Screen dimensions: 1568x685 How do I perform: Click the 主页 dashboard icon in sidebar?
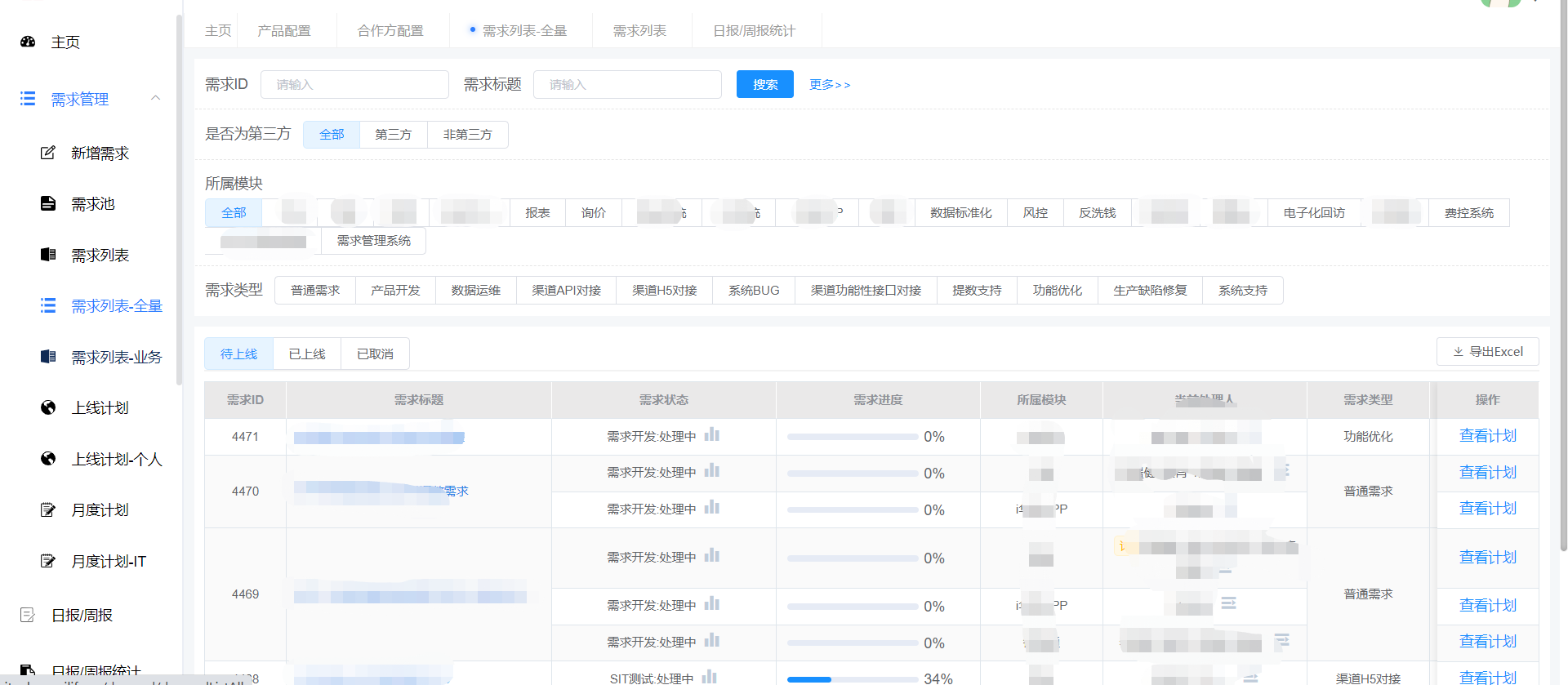(28, 42)
